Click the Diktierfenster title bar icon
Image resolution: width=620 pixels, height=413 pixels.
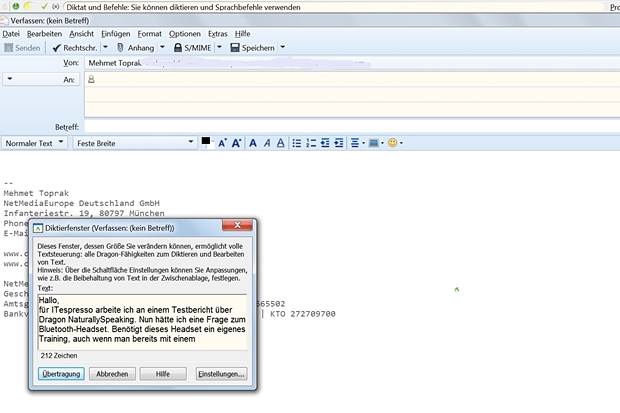(38, 228)
